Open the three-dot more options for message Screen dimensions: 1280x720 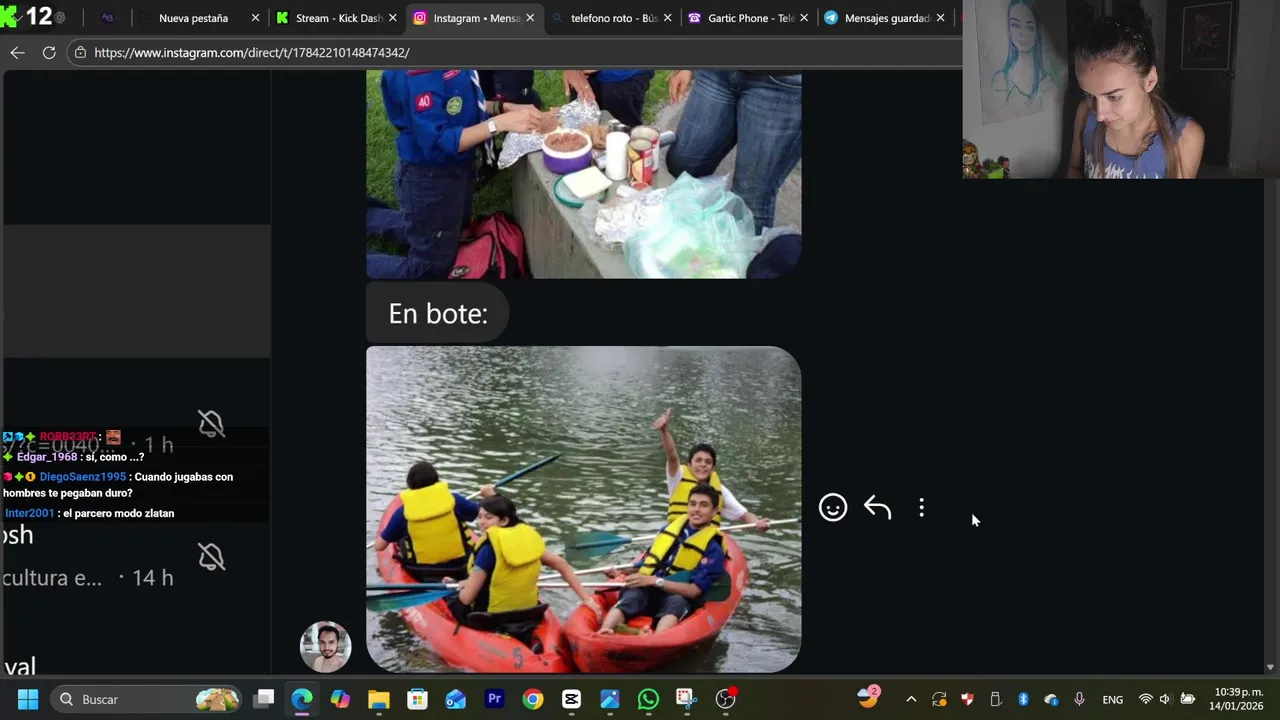pos(921,508)
